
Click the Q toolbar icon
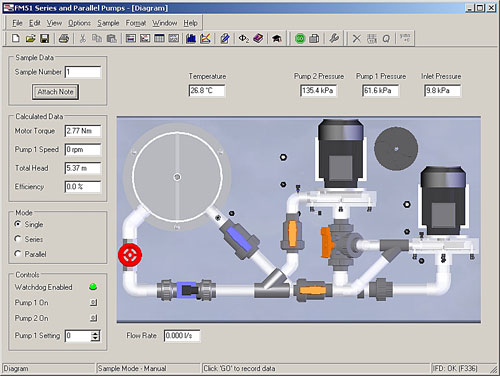(386, 38)
